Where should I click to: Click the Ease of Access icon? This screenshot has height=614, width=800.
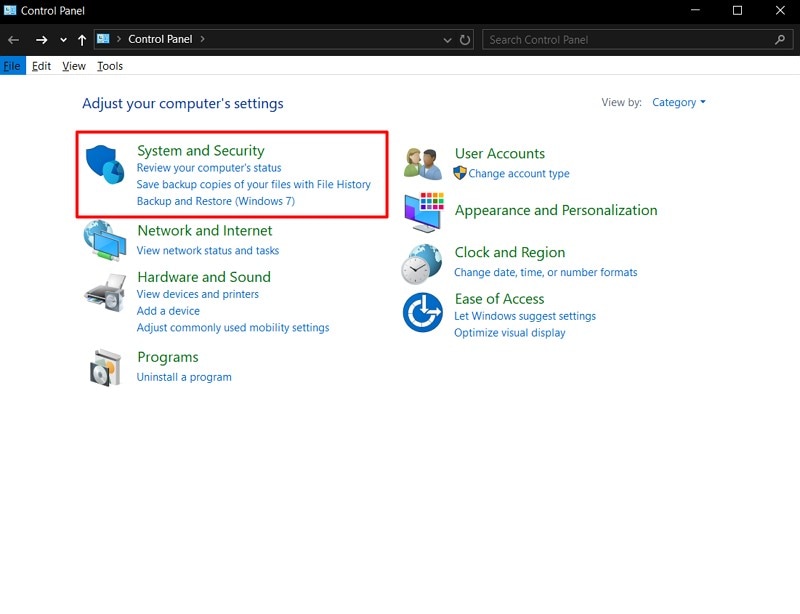pos(422,313)
